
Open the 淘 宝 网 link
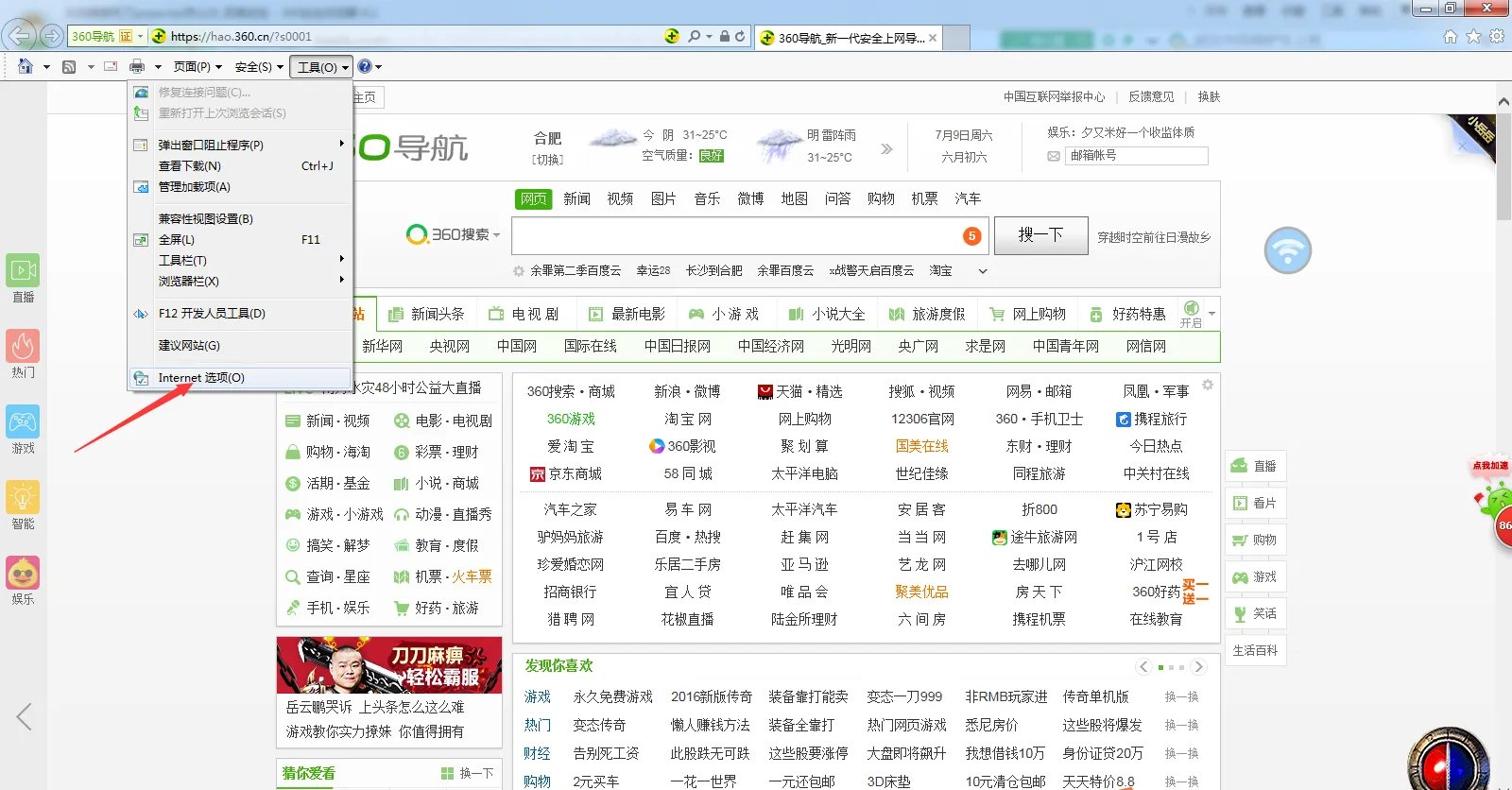coord(687,419)
